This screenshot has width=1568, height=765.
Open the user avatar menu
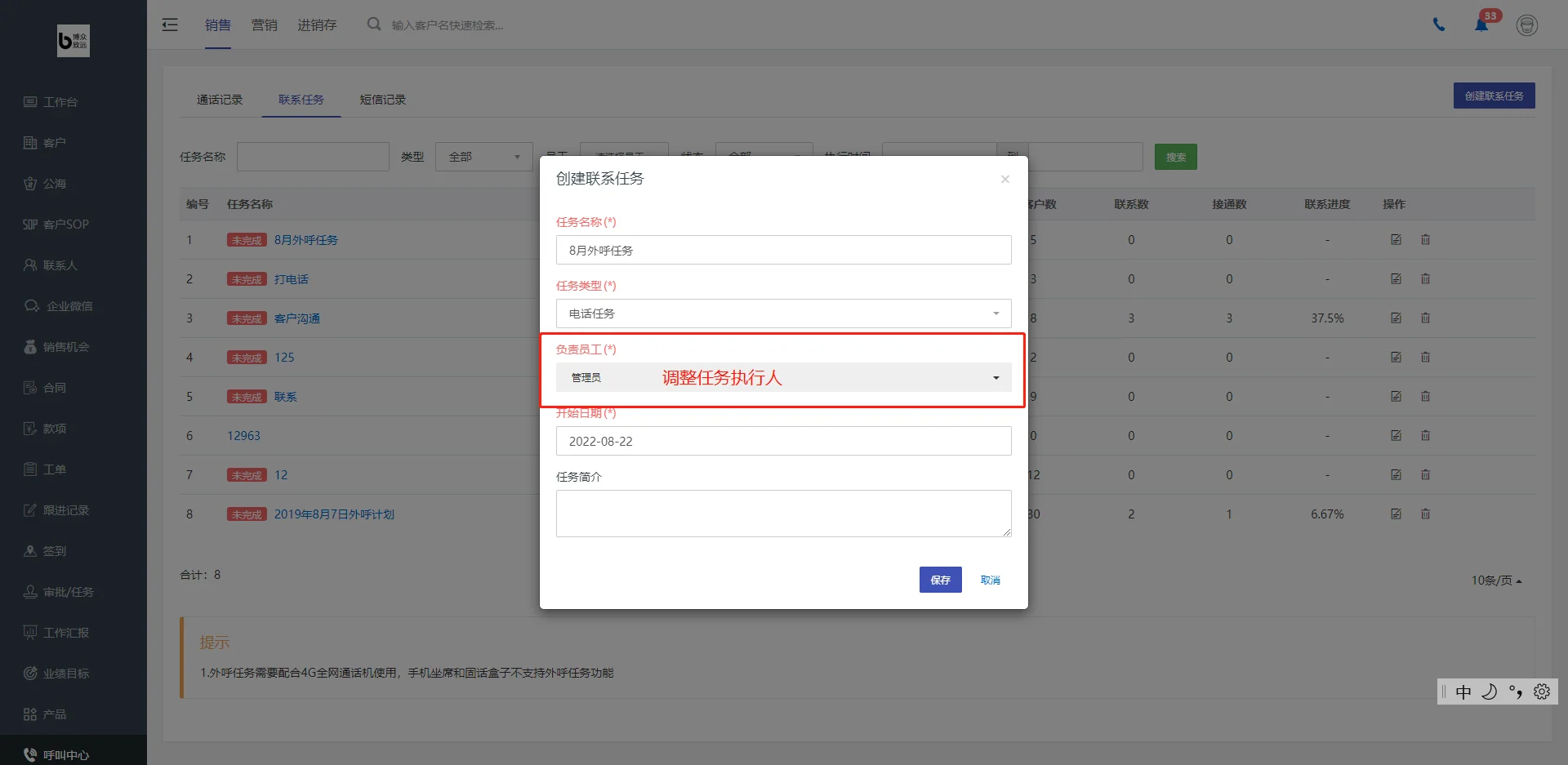coord(1527,25)
